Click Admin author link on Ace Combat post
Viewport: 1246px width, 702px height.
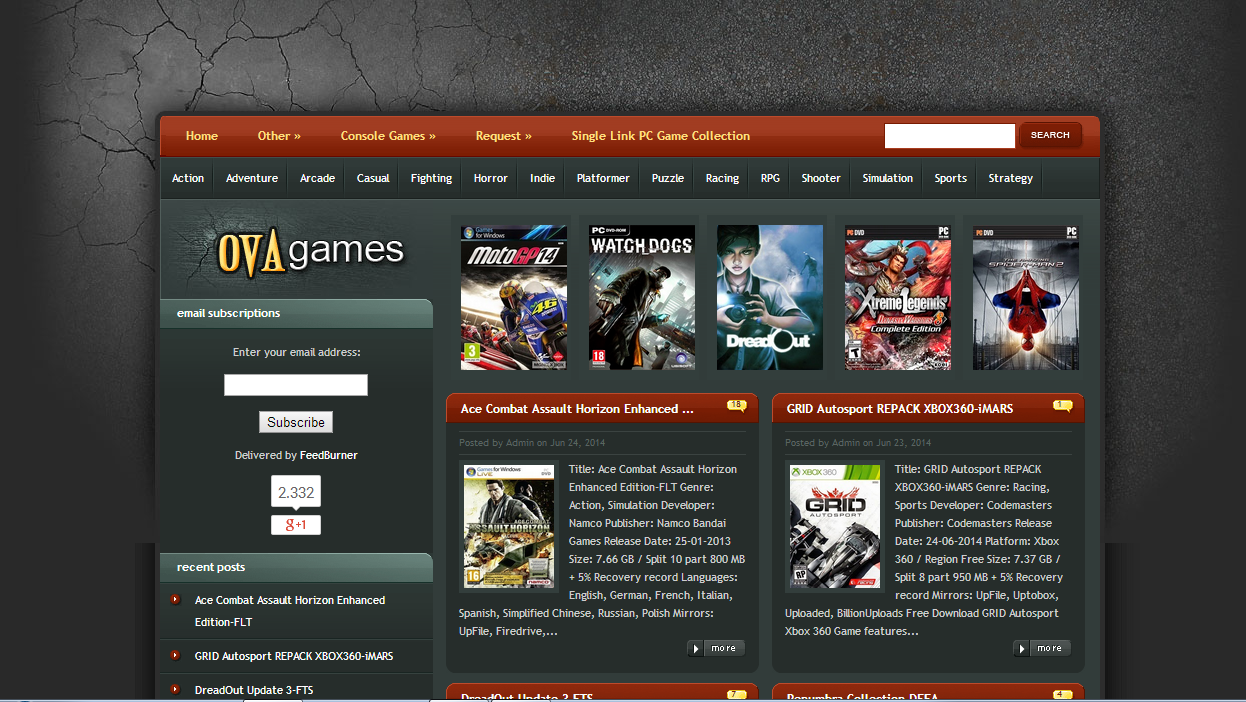(520, 442)
